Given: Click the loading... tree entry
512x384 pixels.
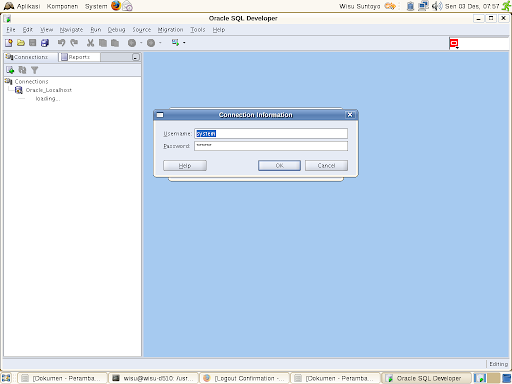Looking at the screenshot, I should (48, 99).
